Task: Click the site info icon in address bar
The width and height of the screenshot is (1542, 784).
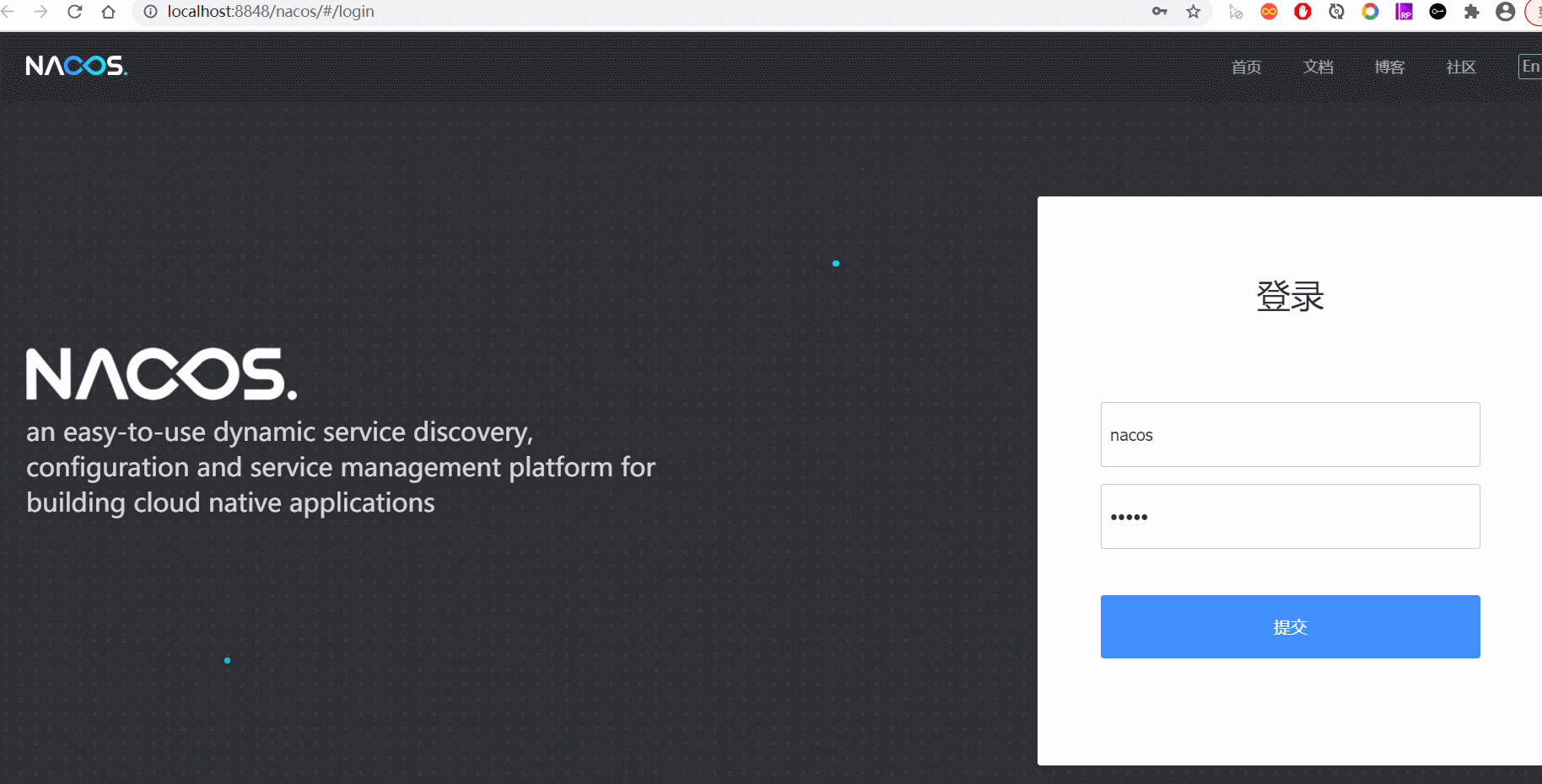Action: (x=151, y=12)
